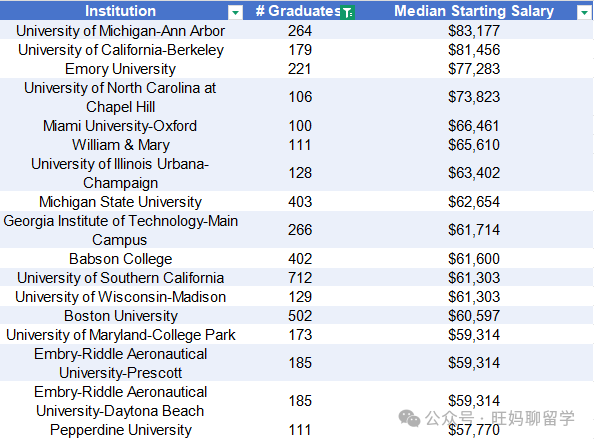The image size is (594, 442).
Task: Select the University of Michigan-Ann Arbor cell
Action: point(120,31)
